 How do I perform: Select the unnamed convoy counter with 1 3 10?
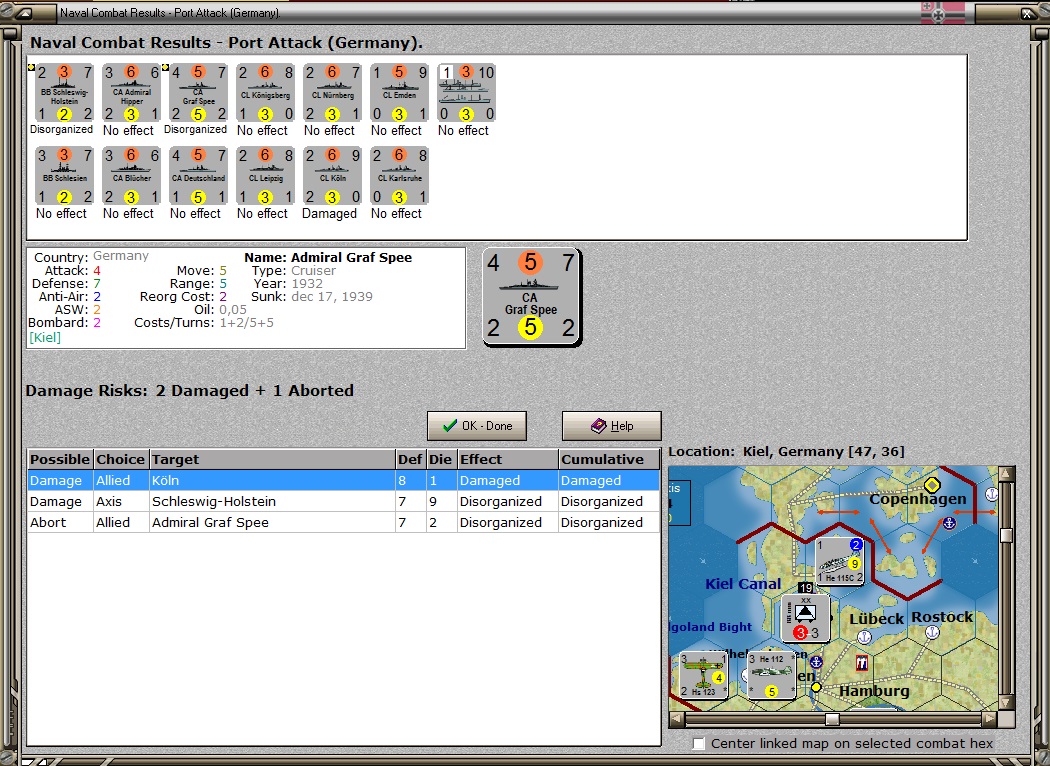click(466, 93)
